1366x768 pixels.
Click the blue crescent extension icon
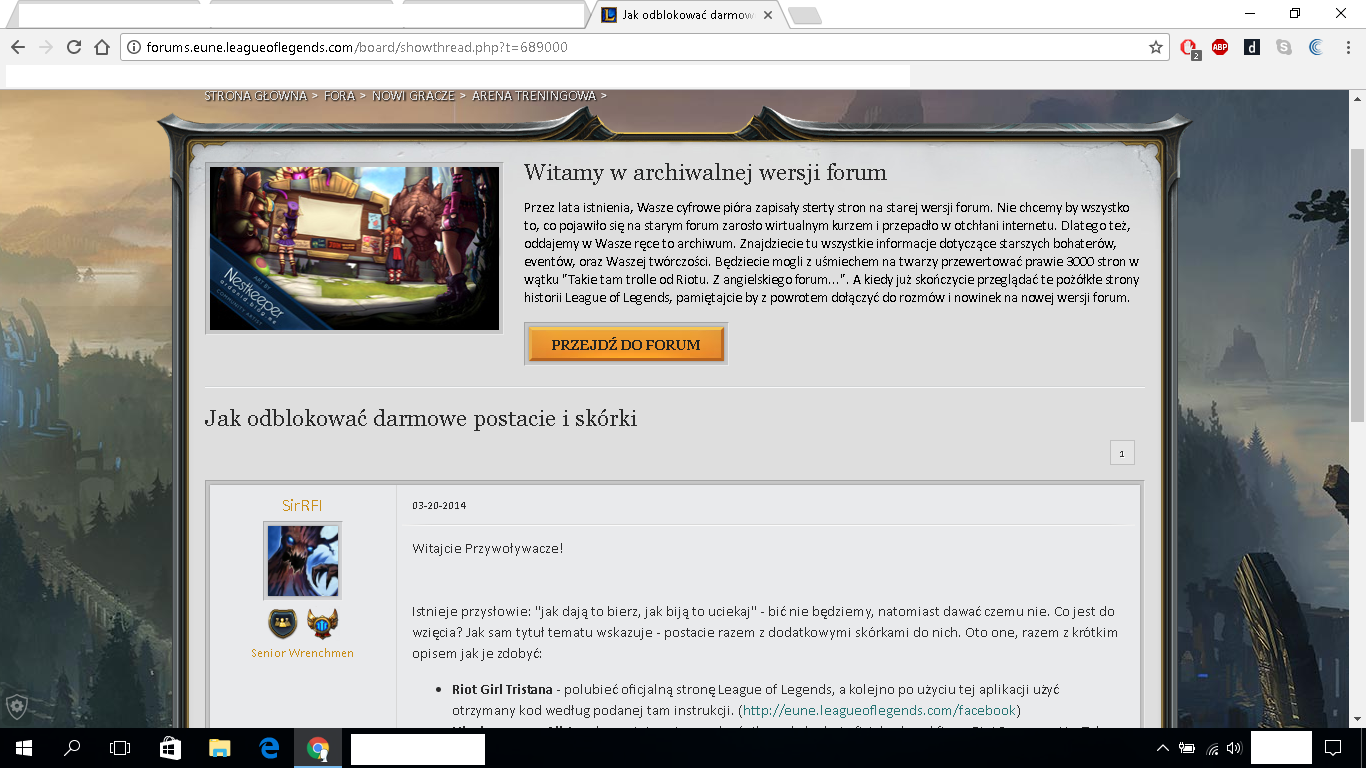[x=1316, y=47]
